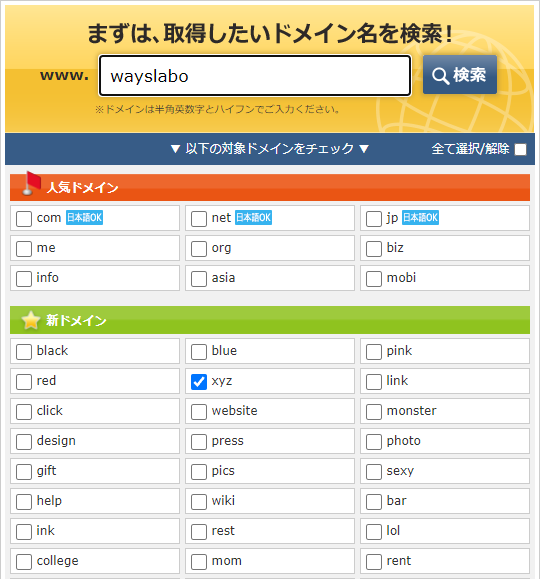
Task: Click the yellow star icon in 新ドメイン
Action: pyautogui.click(x=31, y=320)
